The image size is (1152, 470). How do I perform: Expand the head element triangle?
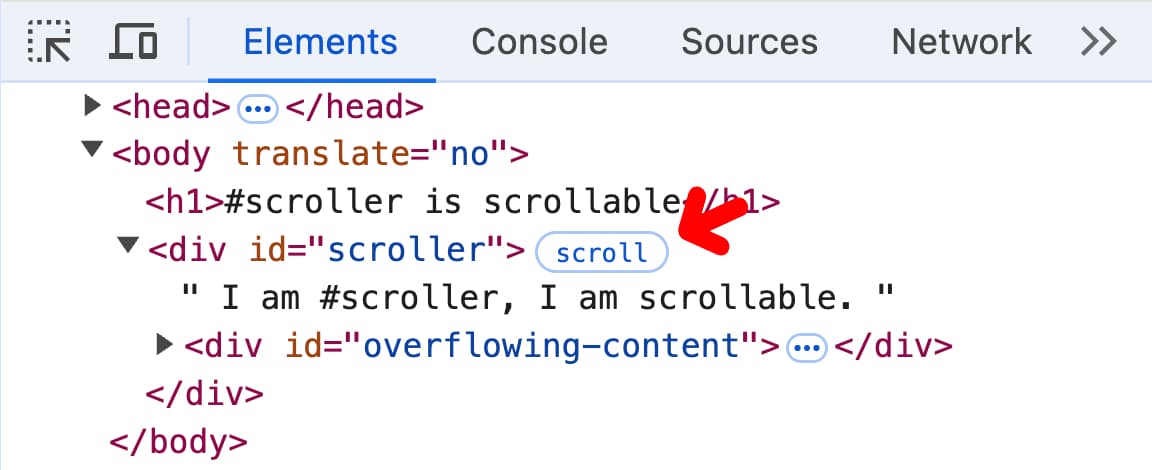point(93,105)
